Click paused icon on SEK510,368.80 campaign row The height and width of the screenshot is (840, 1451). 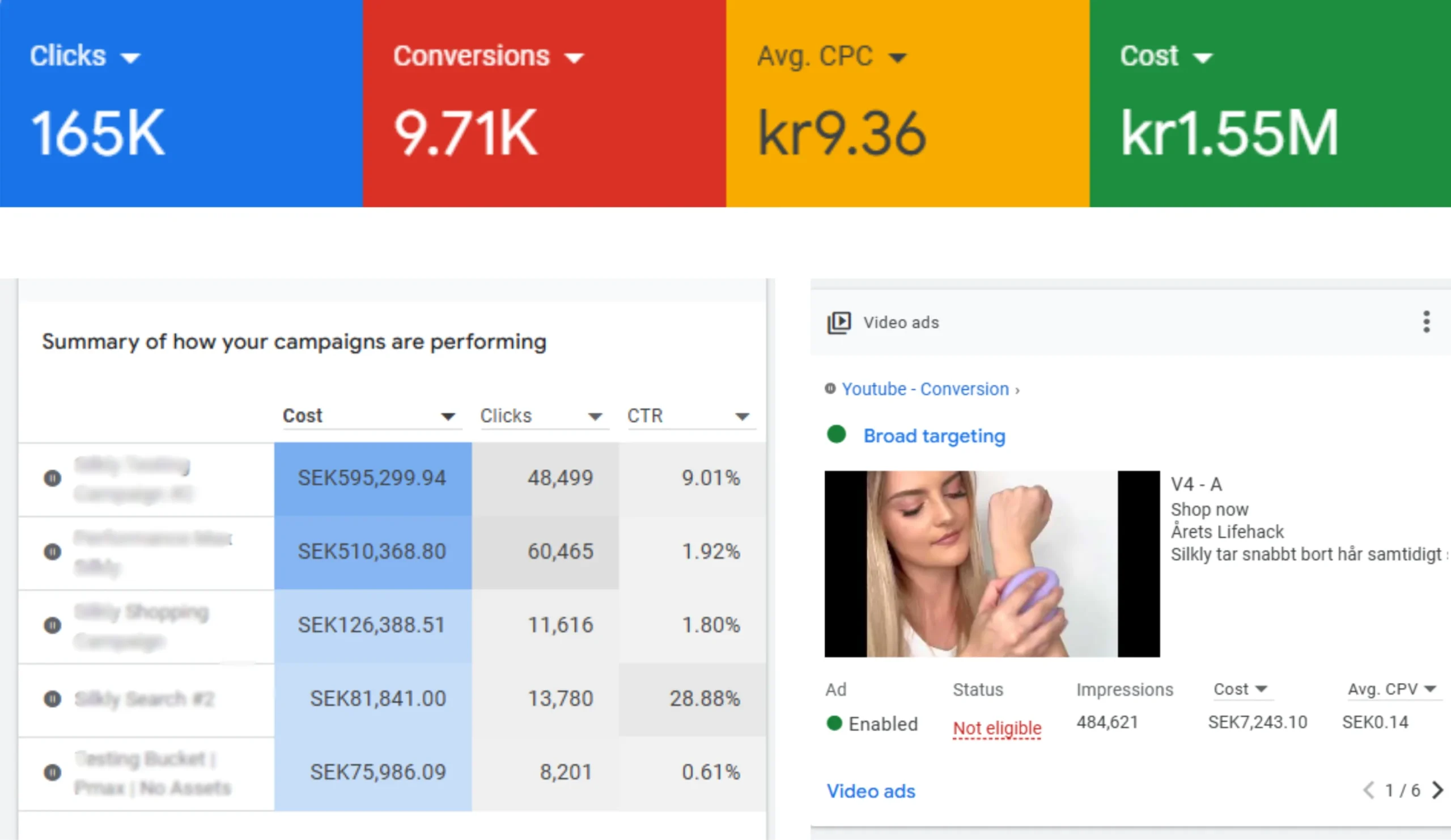pos(52,551)
